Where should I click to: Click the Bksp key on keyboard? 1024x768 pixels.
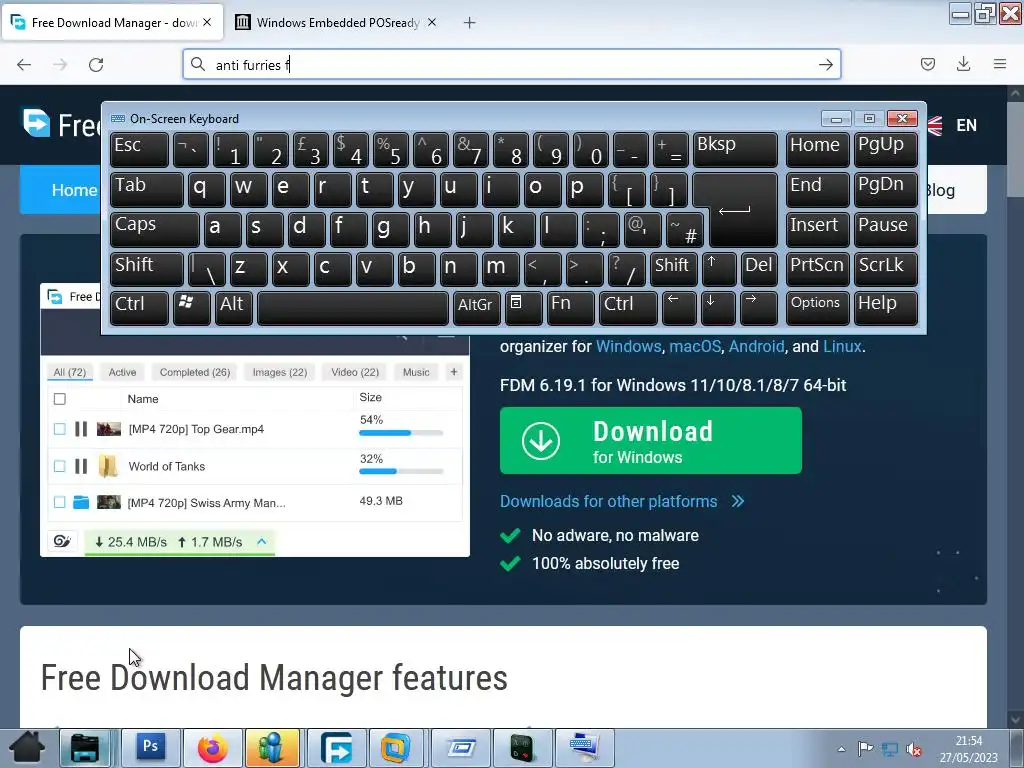[735, 149]
